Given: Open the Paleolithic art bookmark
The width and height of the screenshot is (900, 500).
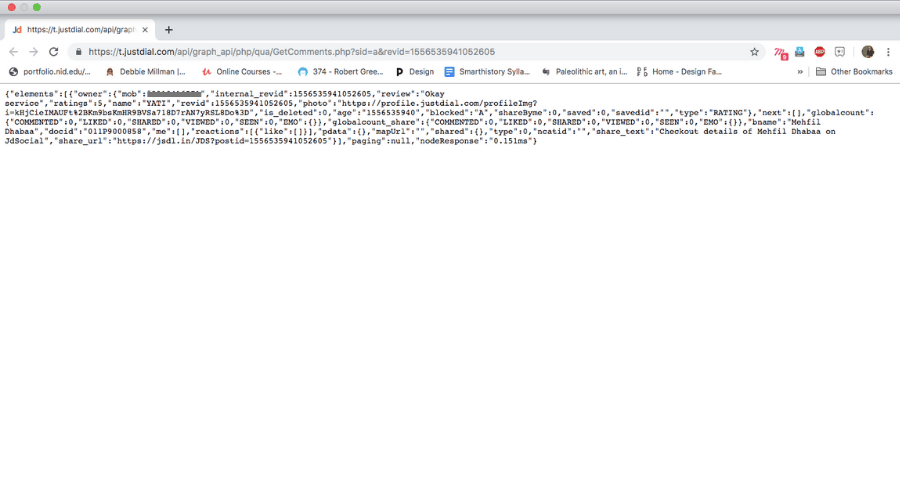Looking at the screenshot, I should 583,72.
